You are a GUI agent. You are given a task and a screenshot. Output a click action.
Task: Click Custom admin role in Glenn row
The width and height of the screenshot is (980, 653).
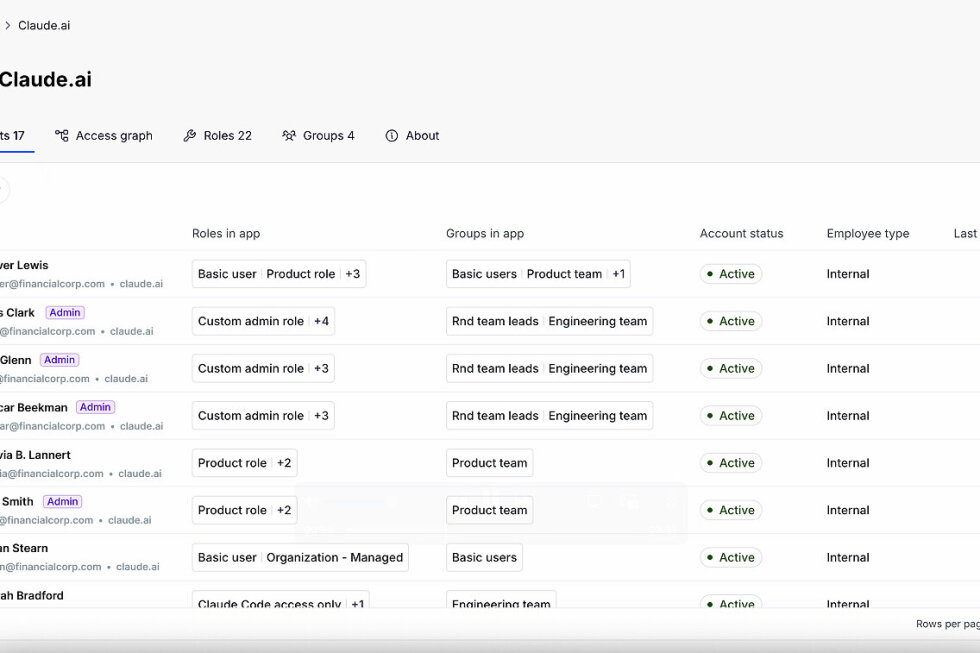coord(251,369)
